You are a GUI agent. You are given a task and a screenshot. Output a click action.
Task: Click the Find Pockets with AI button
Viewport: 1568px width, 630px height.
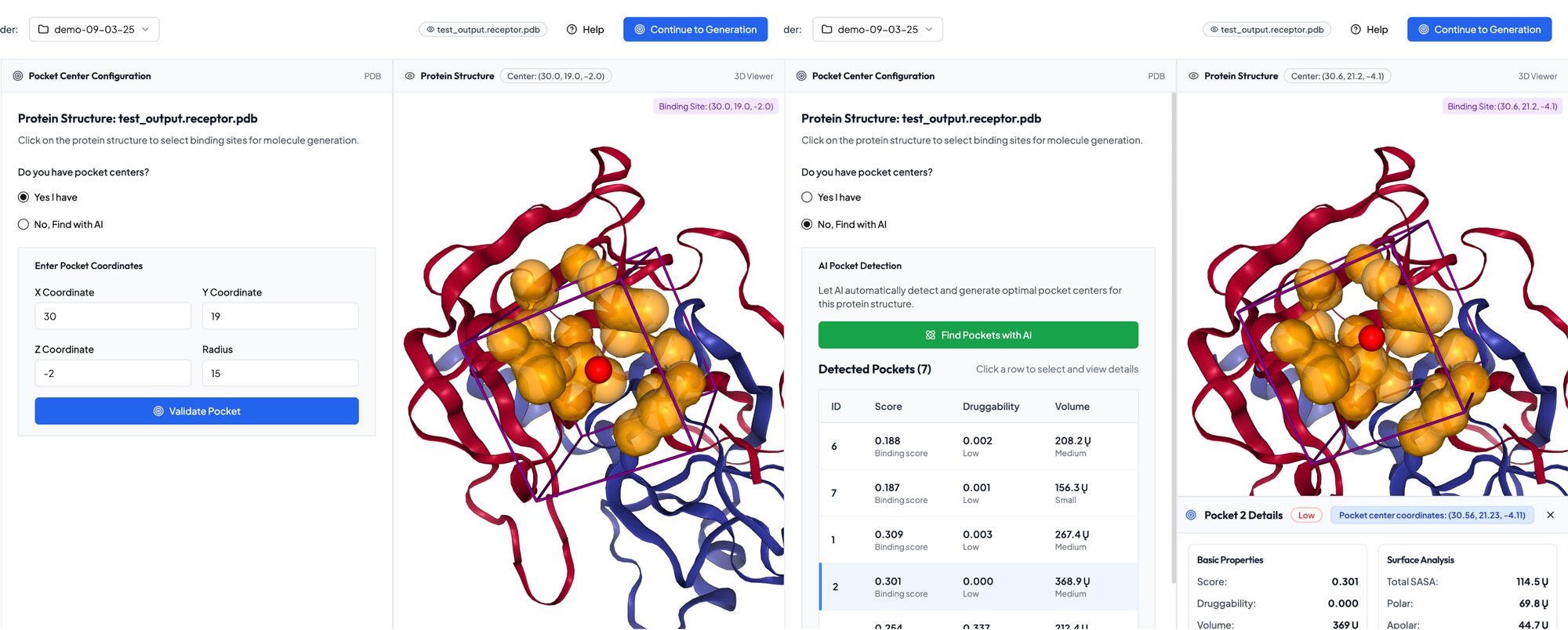tap(978, 335)
